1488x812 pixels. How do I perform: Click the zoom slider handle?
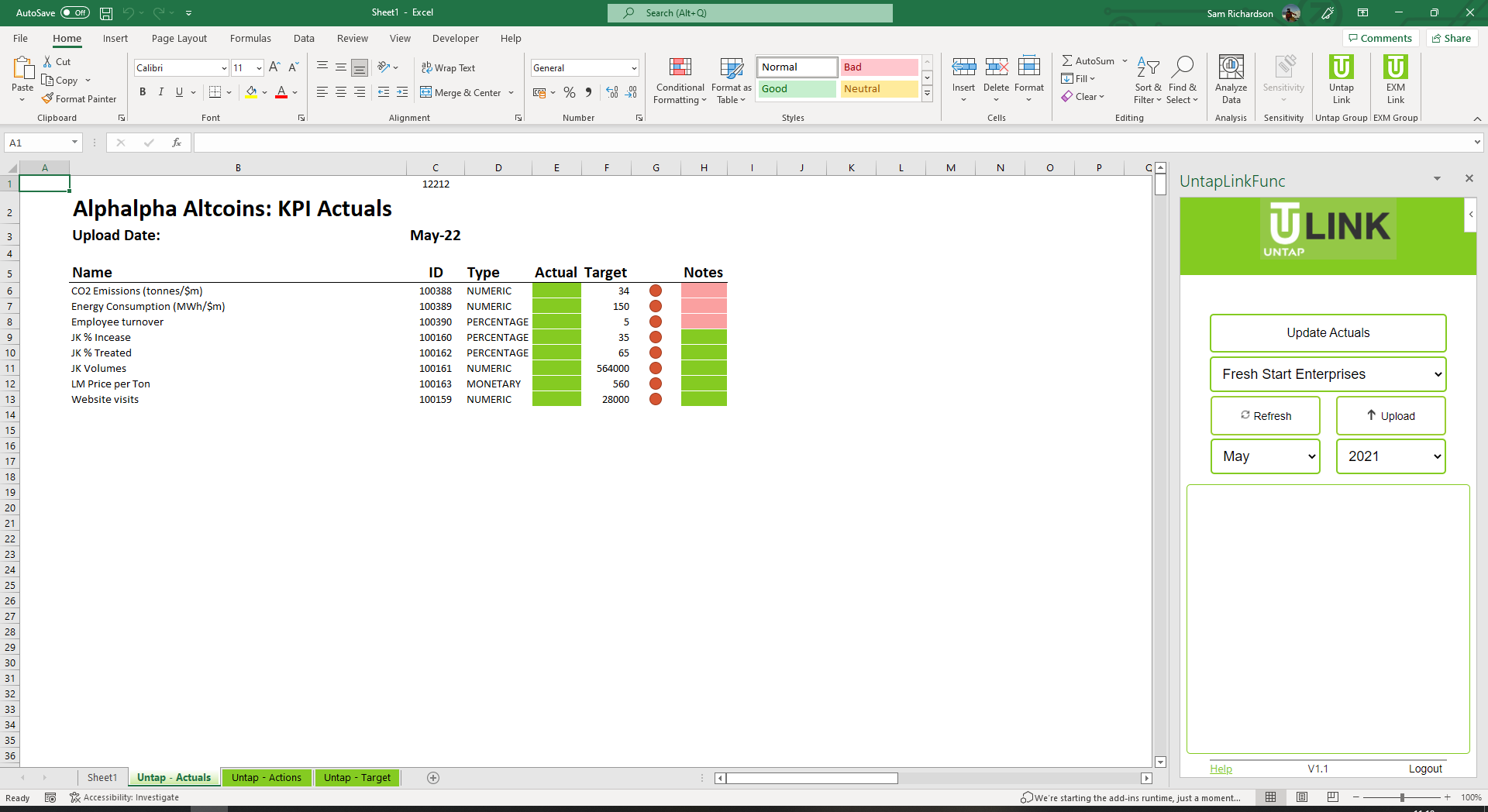pos(1402,797)
